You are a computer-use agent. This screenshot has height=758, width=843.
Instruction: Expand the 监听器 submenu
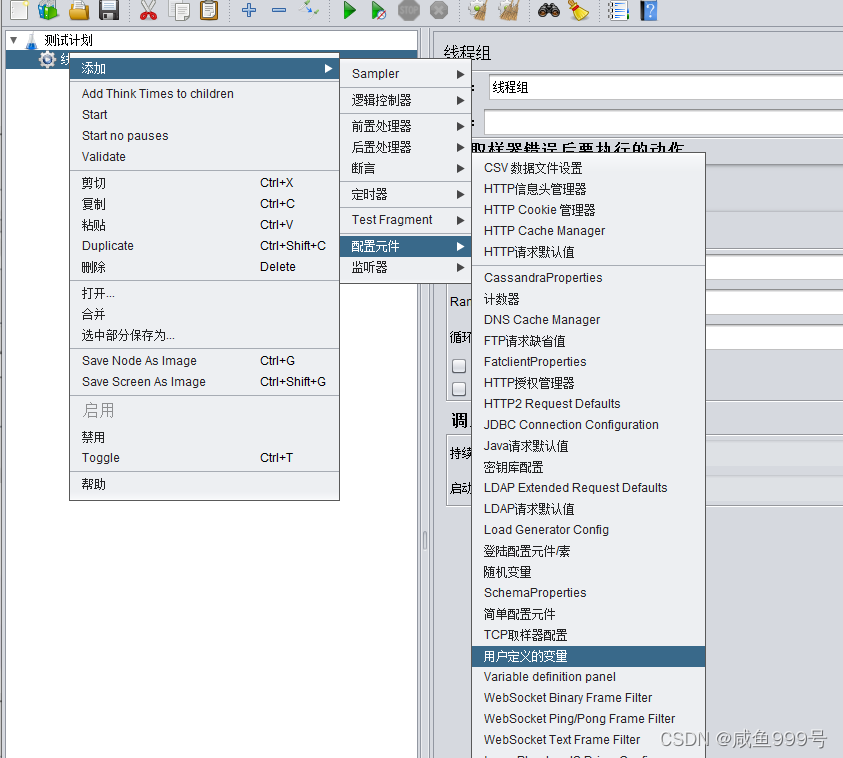coord(406,267)
